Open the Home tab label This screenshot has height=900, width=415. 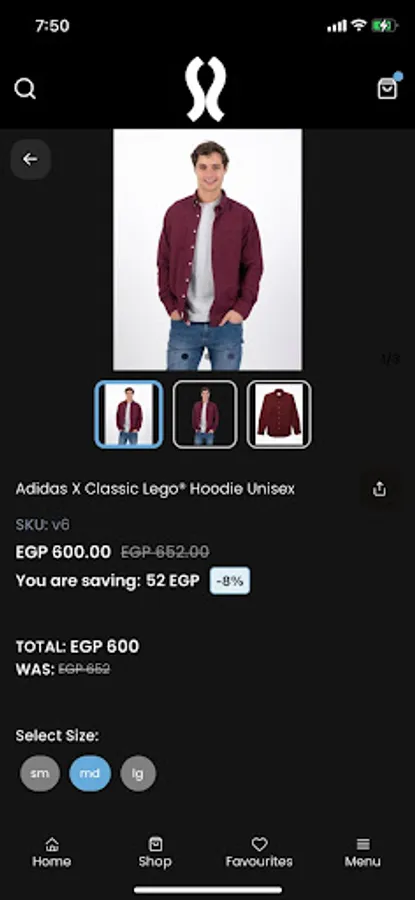52,862
